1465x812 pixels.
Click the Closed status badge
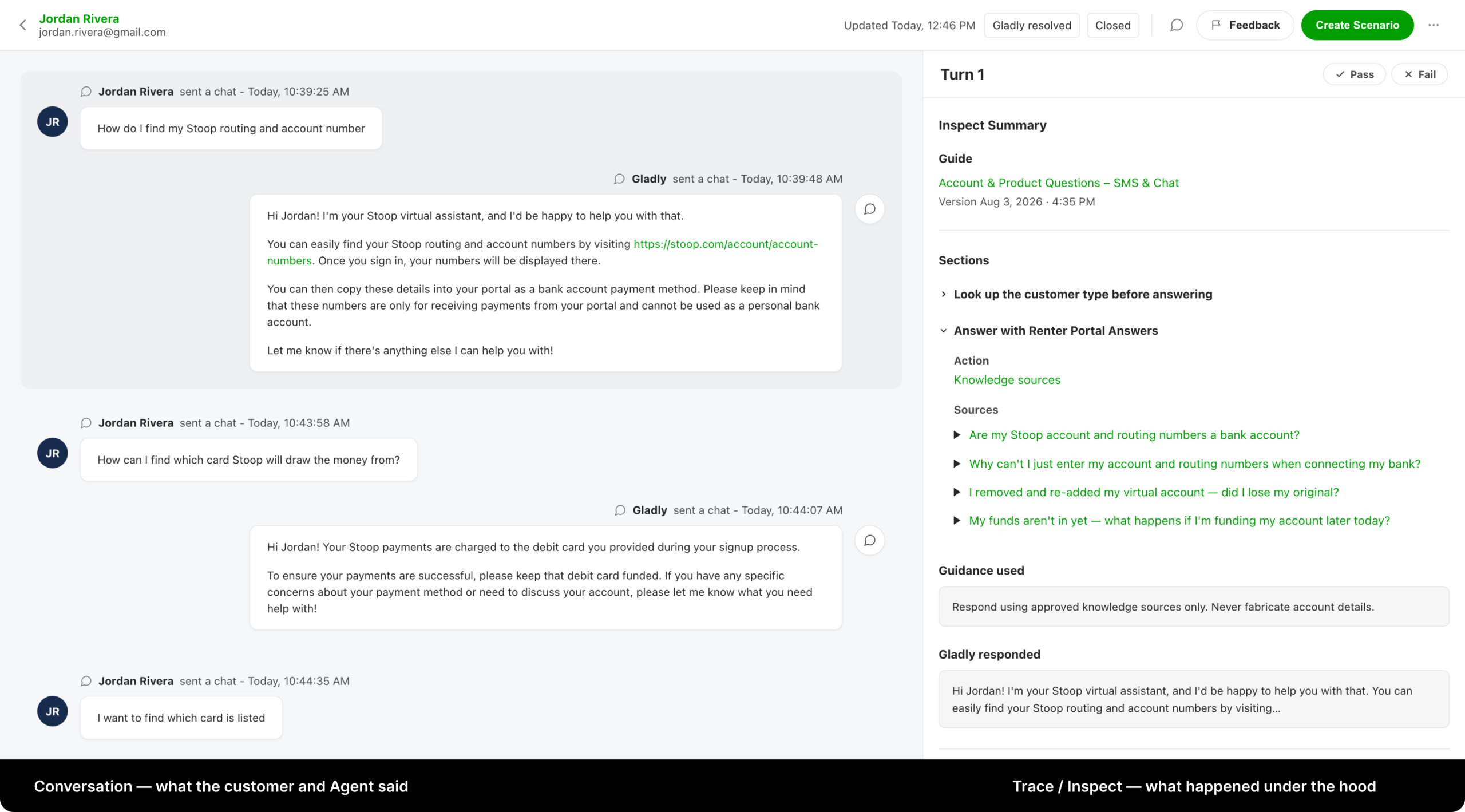tap(1112, 25)
